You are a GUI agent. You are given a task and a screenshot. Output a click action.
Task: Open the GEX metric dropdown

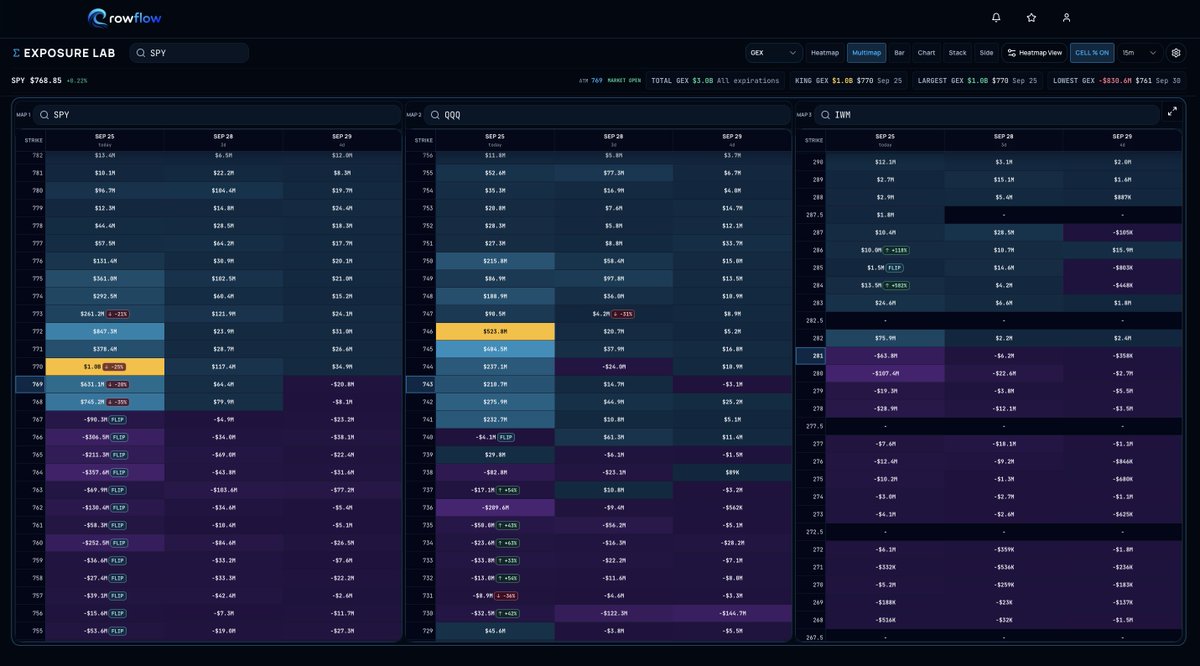pos(774,53)
